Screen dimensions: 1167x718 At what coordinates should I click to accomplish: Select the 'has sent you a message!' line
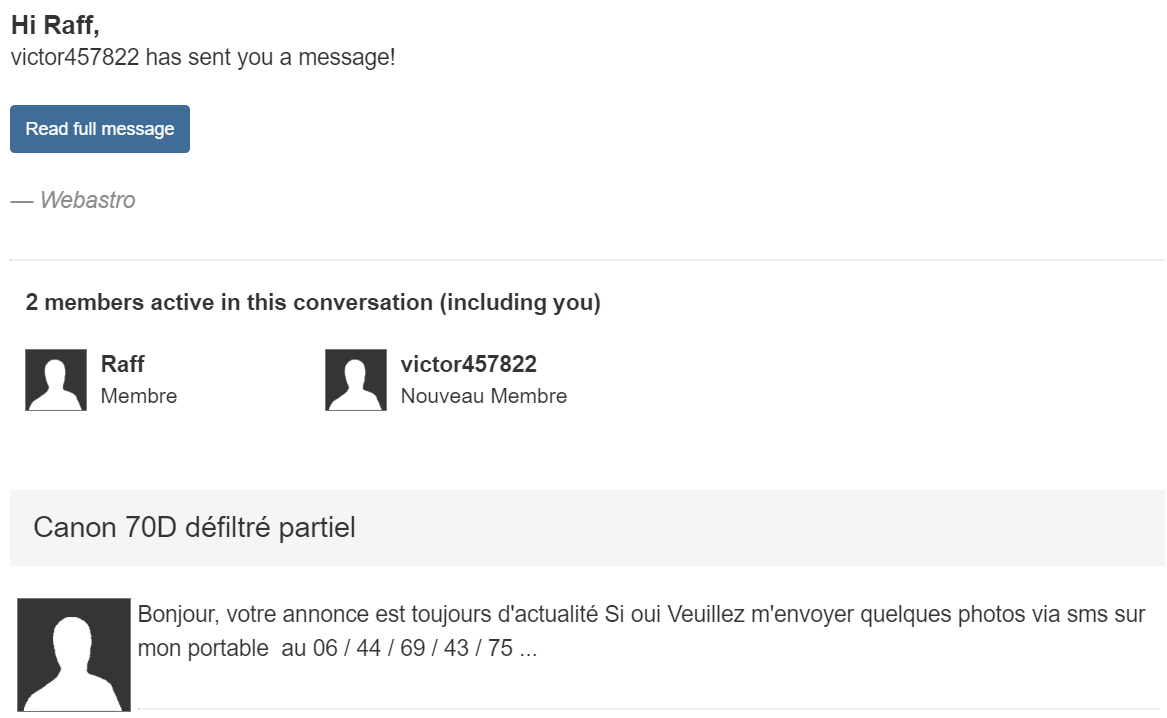(270, 57)
